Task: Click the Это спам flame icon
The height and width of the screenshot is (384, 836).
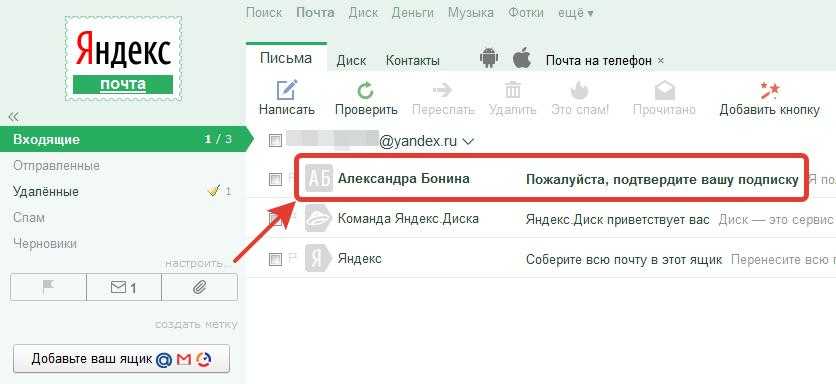Action: click(x=580, y=90)
